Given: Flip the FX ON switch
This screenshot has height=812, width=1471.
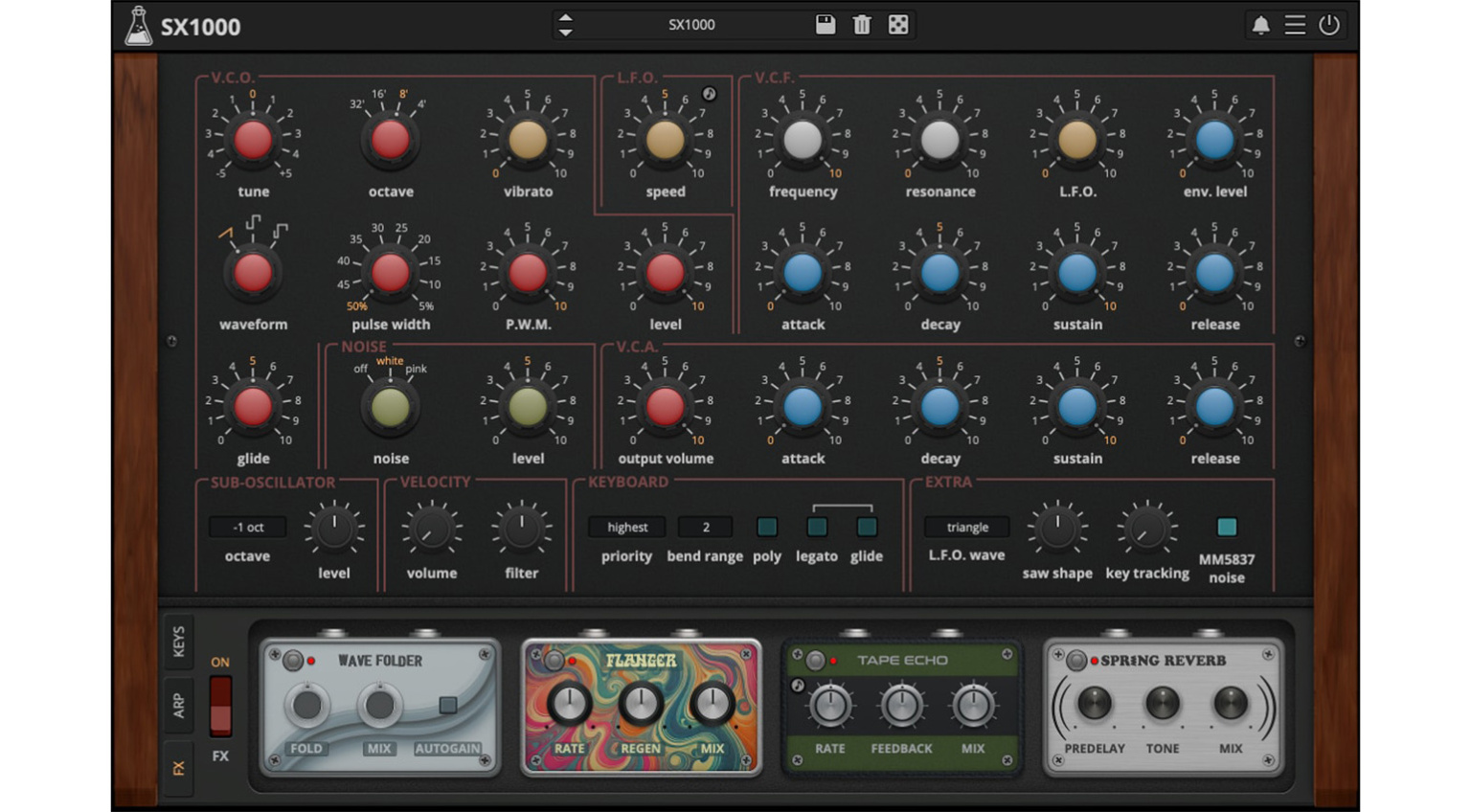Looking at the screenshot, I should coord(219,704).
